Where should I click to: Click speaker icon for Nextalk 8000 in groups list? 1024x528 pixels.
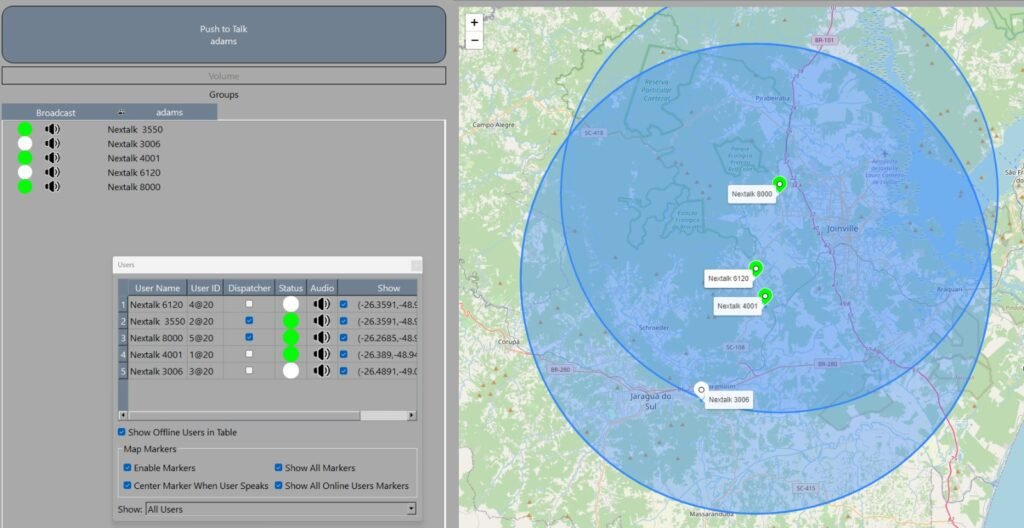(52, 187)
